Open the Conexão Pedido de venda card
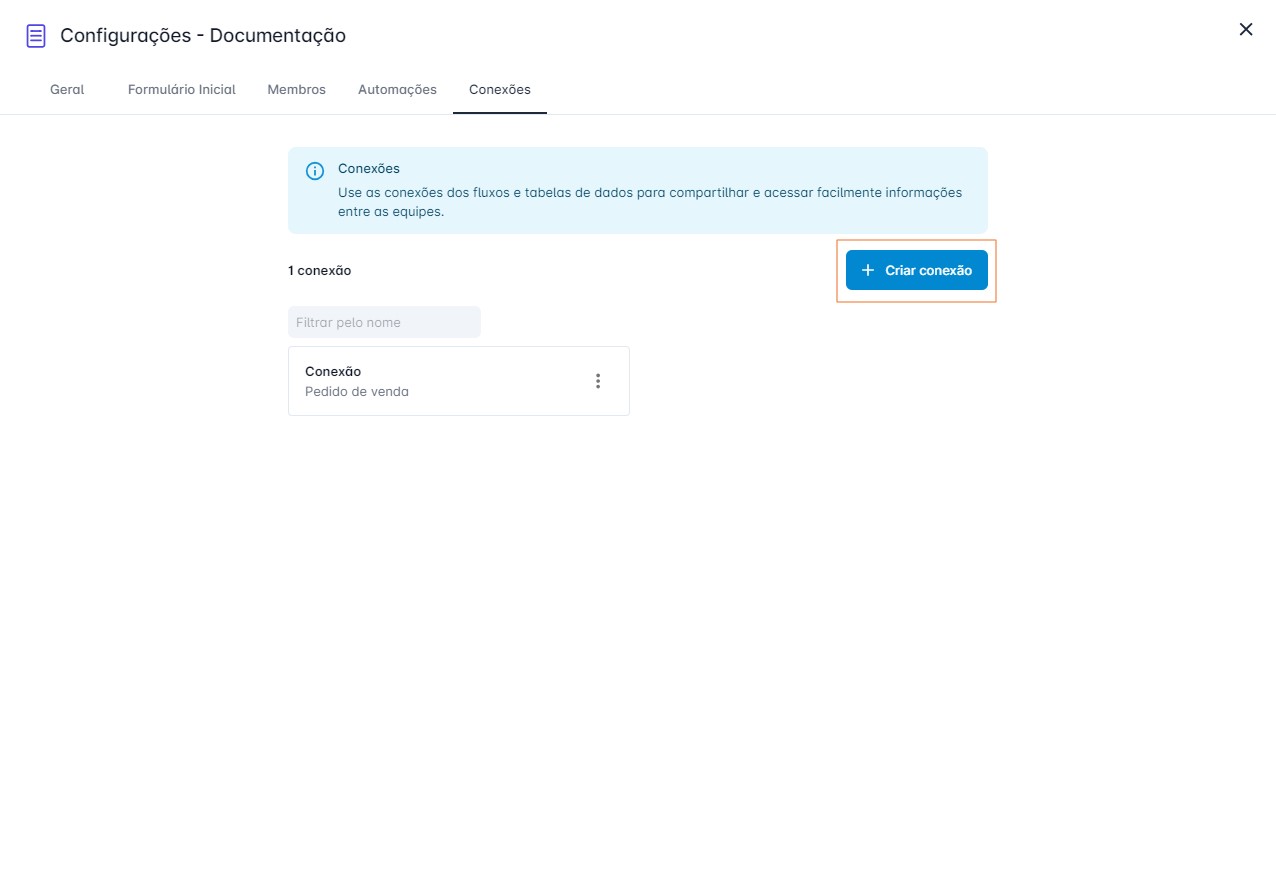Viewport: 1276px width, 883px height. click(x=459, y=381)
